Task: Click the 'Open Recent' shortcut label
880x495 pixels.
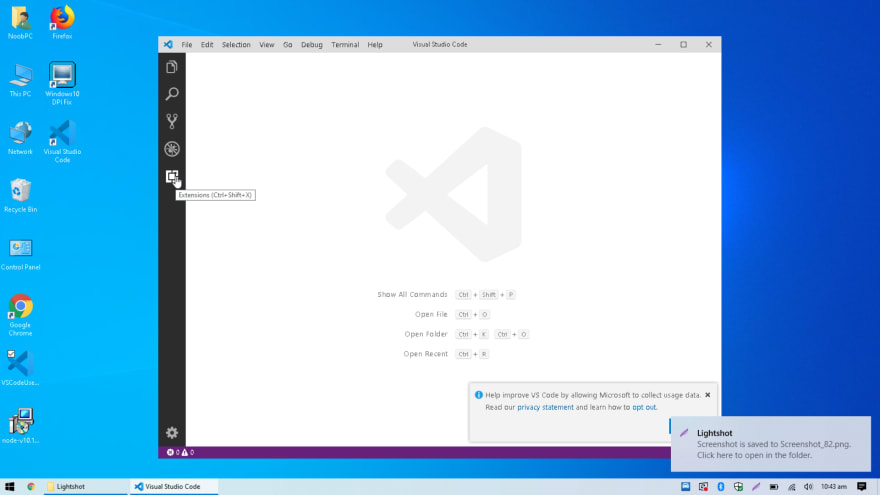Action: [425, 354]
